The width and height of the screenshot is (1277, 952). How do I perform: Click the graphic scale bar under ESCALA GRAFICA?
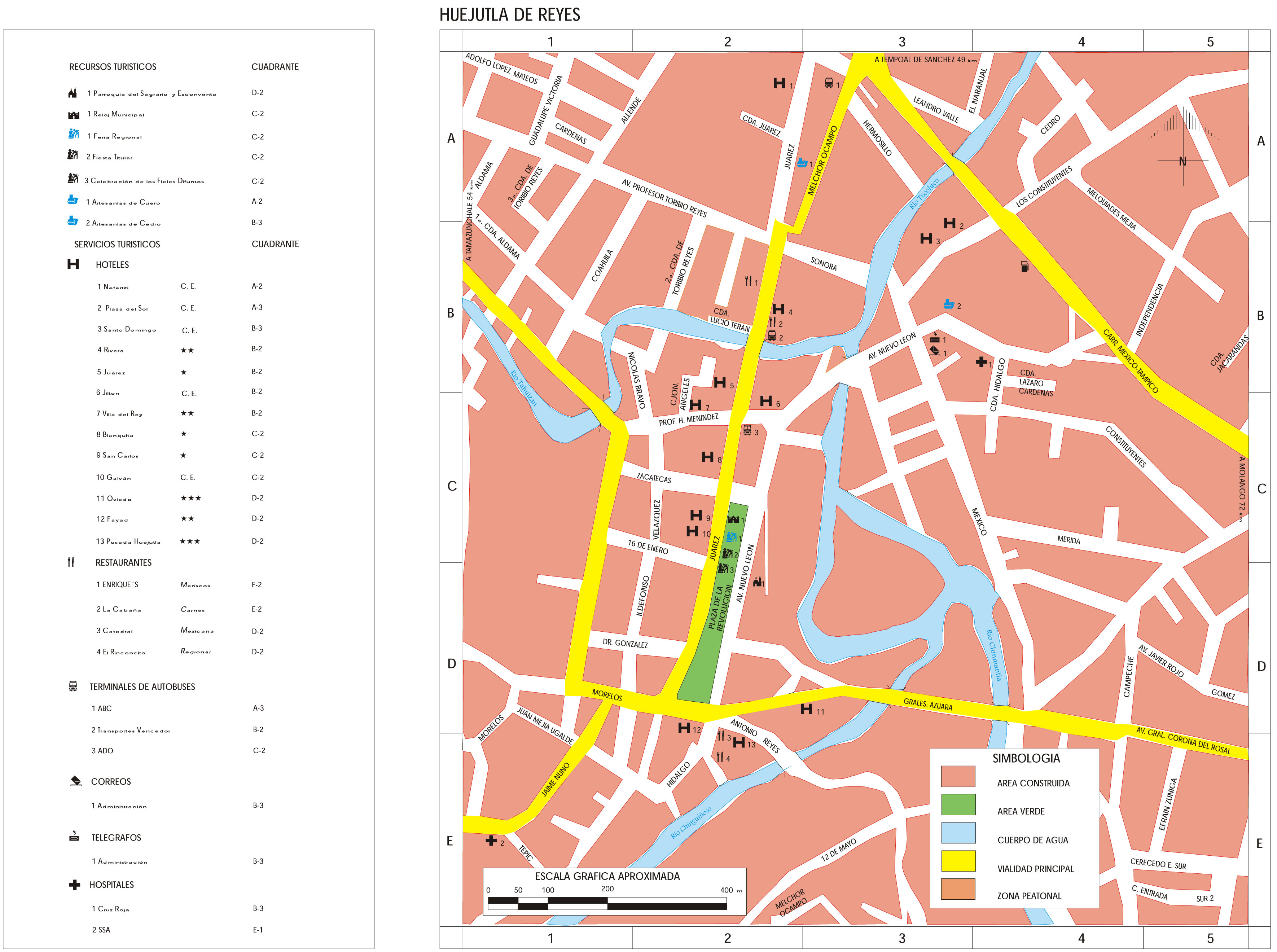pyautogui.click(x=607, y=904)
